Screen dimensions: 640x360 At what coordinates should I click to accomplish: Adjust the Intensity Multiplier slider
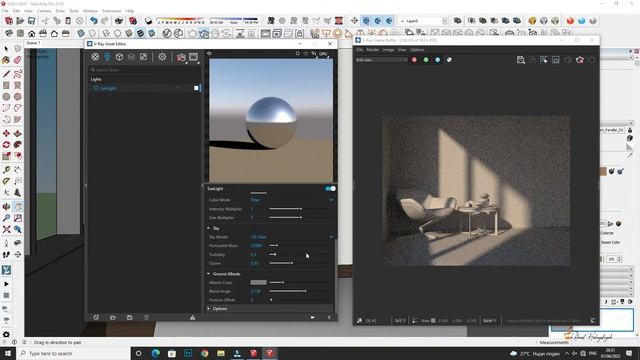click(x=300, y=209)
